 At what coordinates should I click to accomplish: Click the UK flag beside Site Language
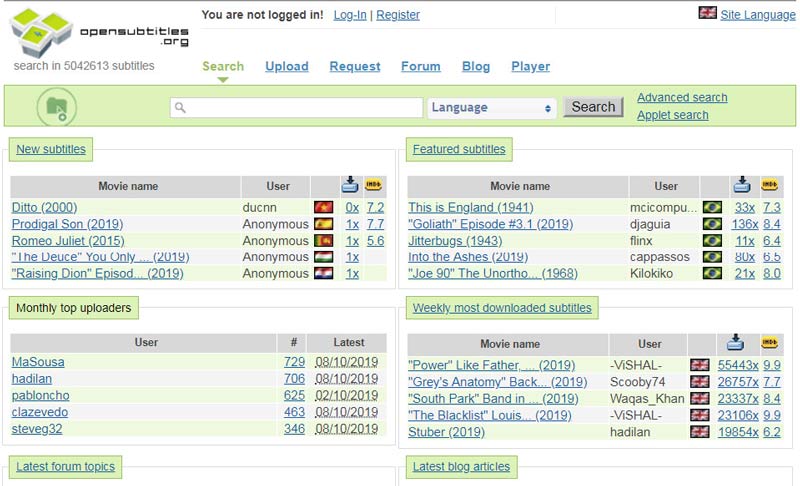click(x=707, y=13)
